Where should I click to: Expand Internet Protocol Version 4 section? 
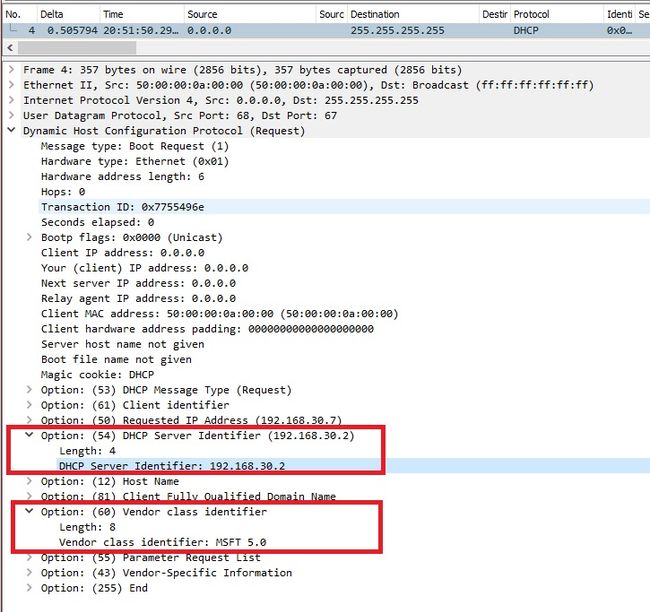tap(12, 100)
